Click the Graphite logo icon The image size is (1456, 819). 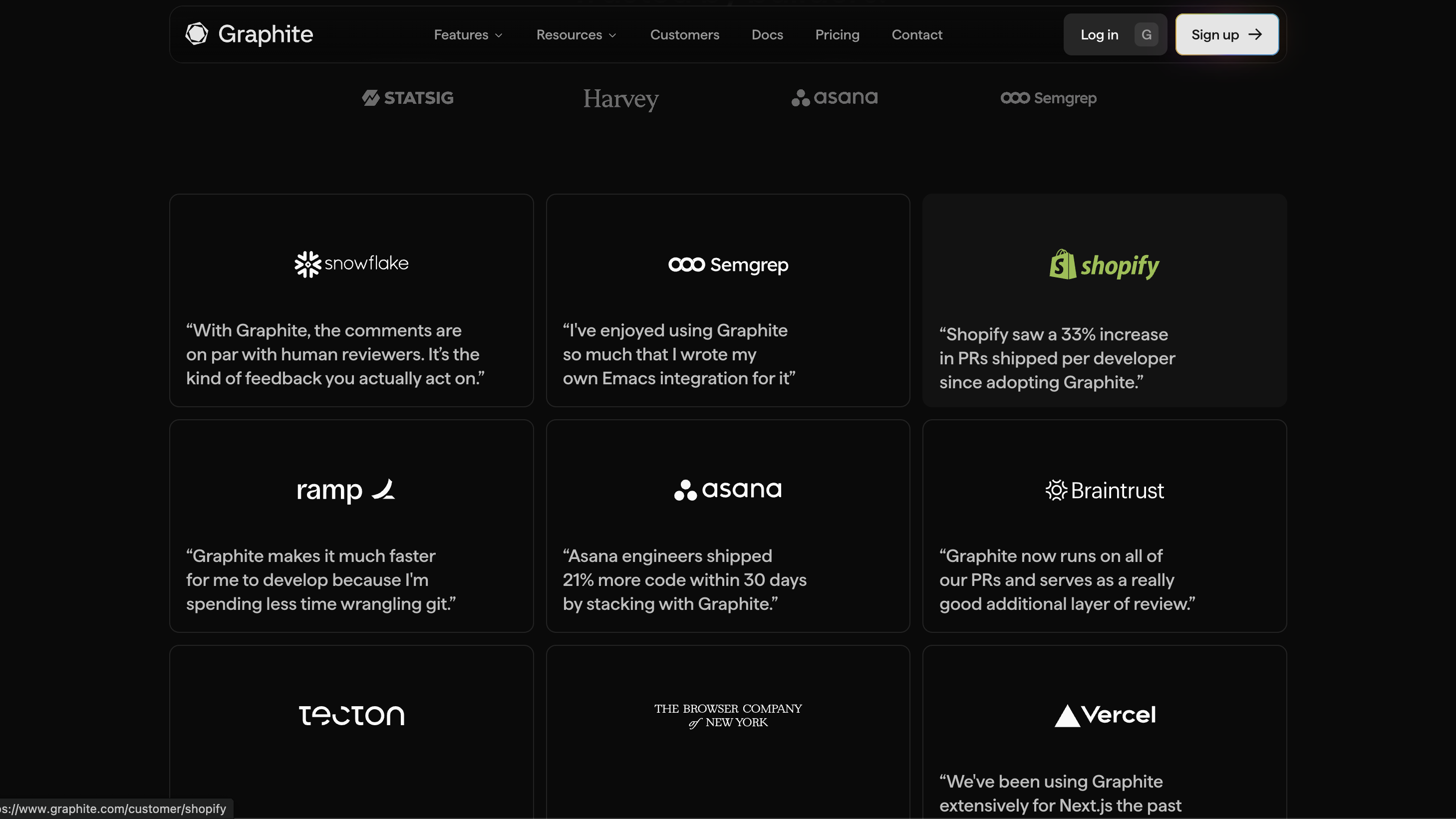(197, 34)
